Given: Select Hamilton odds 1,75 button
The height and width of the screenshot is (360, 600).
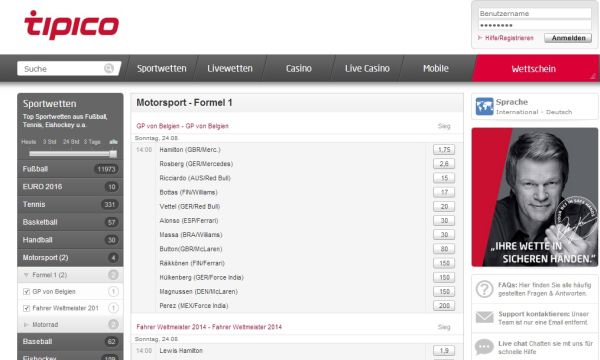Looking at the screenshot, I should click(x=444, y=150).
